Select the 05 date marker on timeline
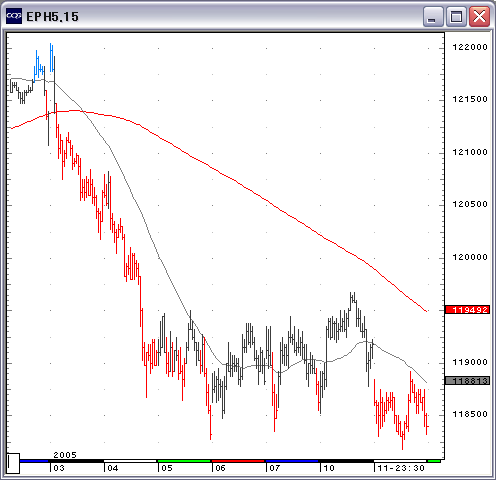Image resolution: width=496 pixels, height=480 pixels. point(167,468)
